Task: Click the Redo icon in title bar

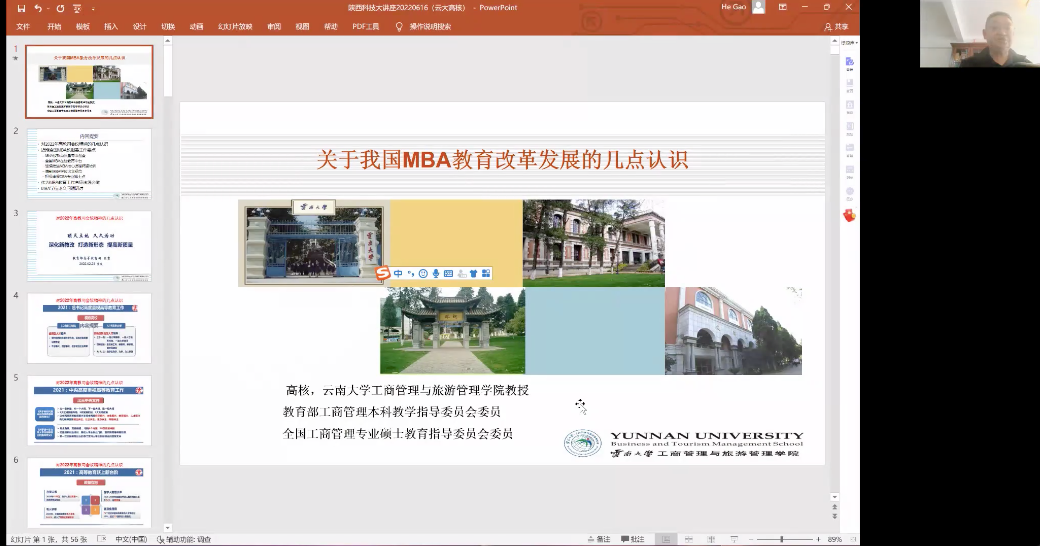Action: coord(61,8)
